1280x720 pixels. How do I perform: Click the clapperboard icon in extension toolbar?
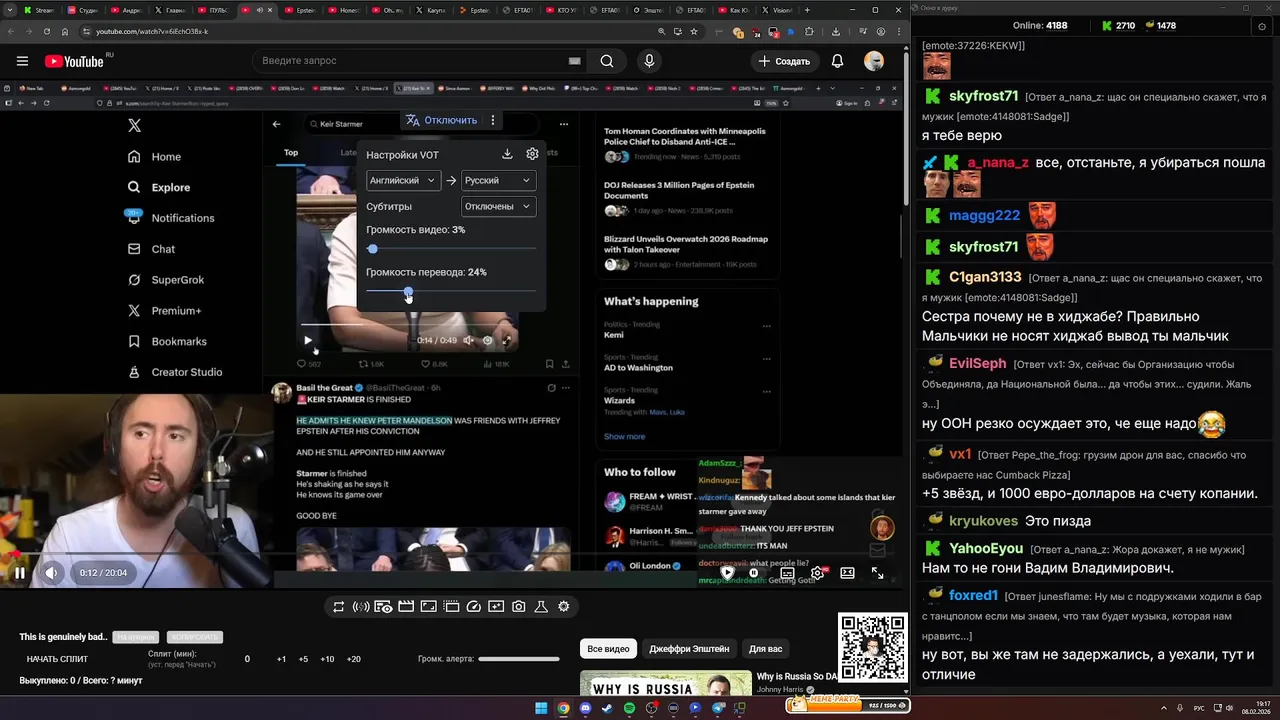pos(406,606)
